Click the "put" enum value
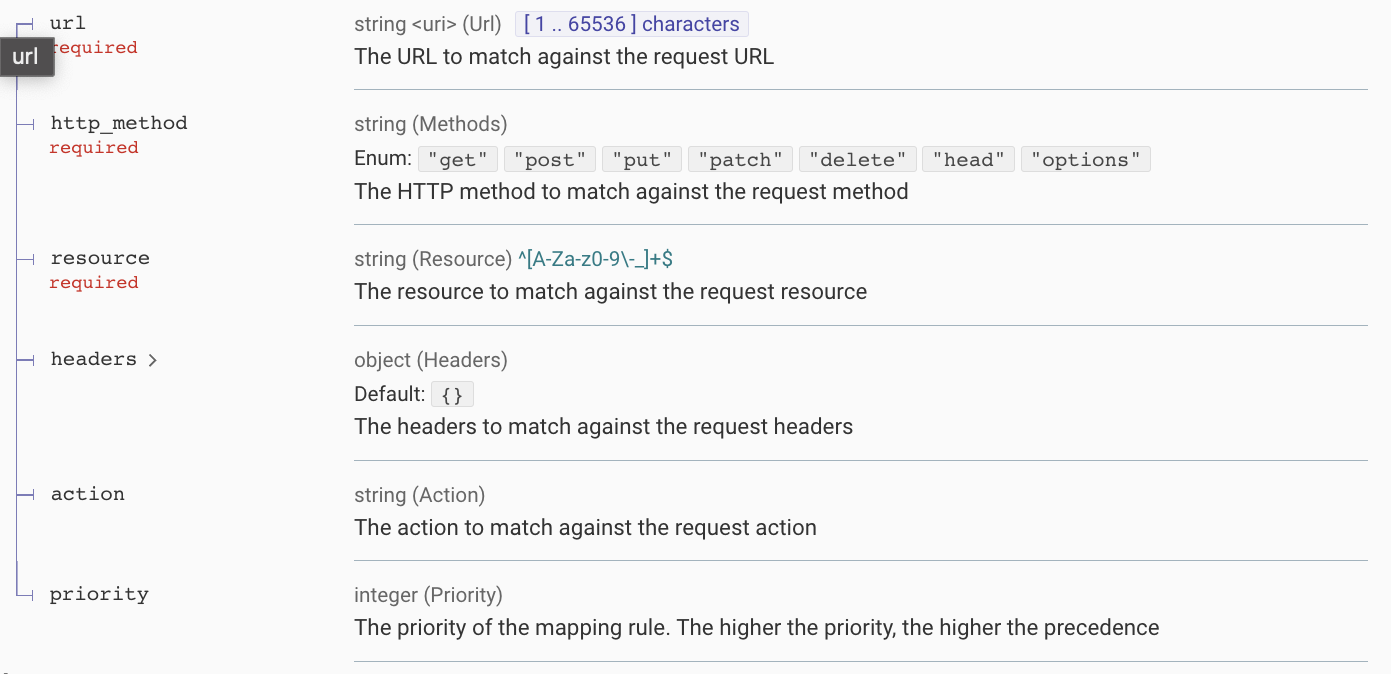The width and height of the screenshot is (1394, 674). (641, 159)
